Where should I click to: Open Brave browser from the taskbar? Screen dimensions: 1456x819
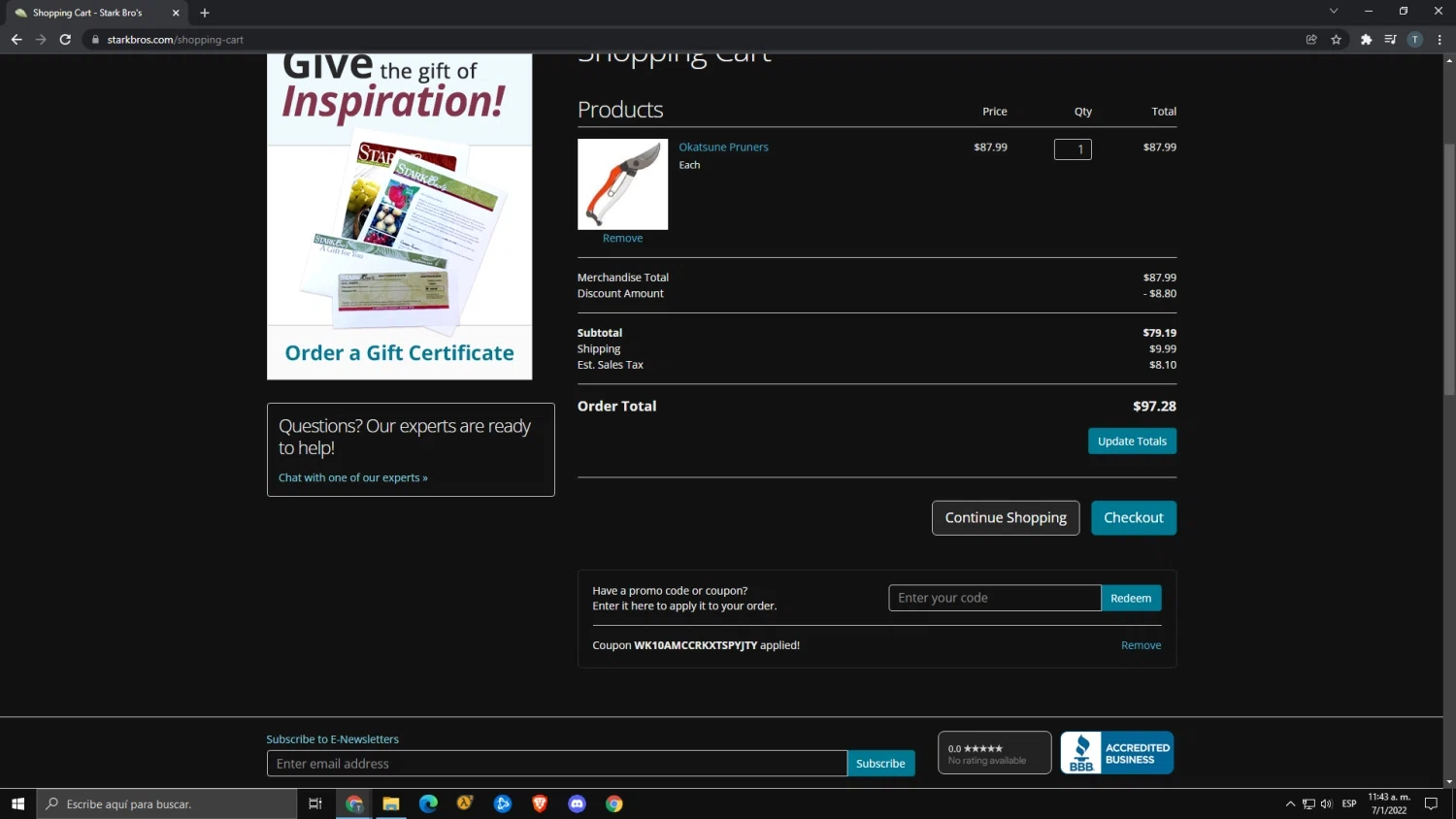540,803
